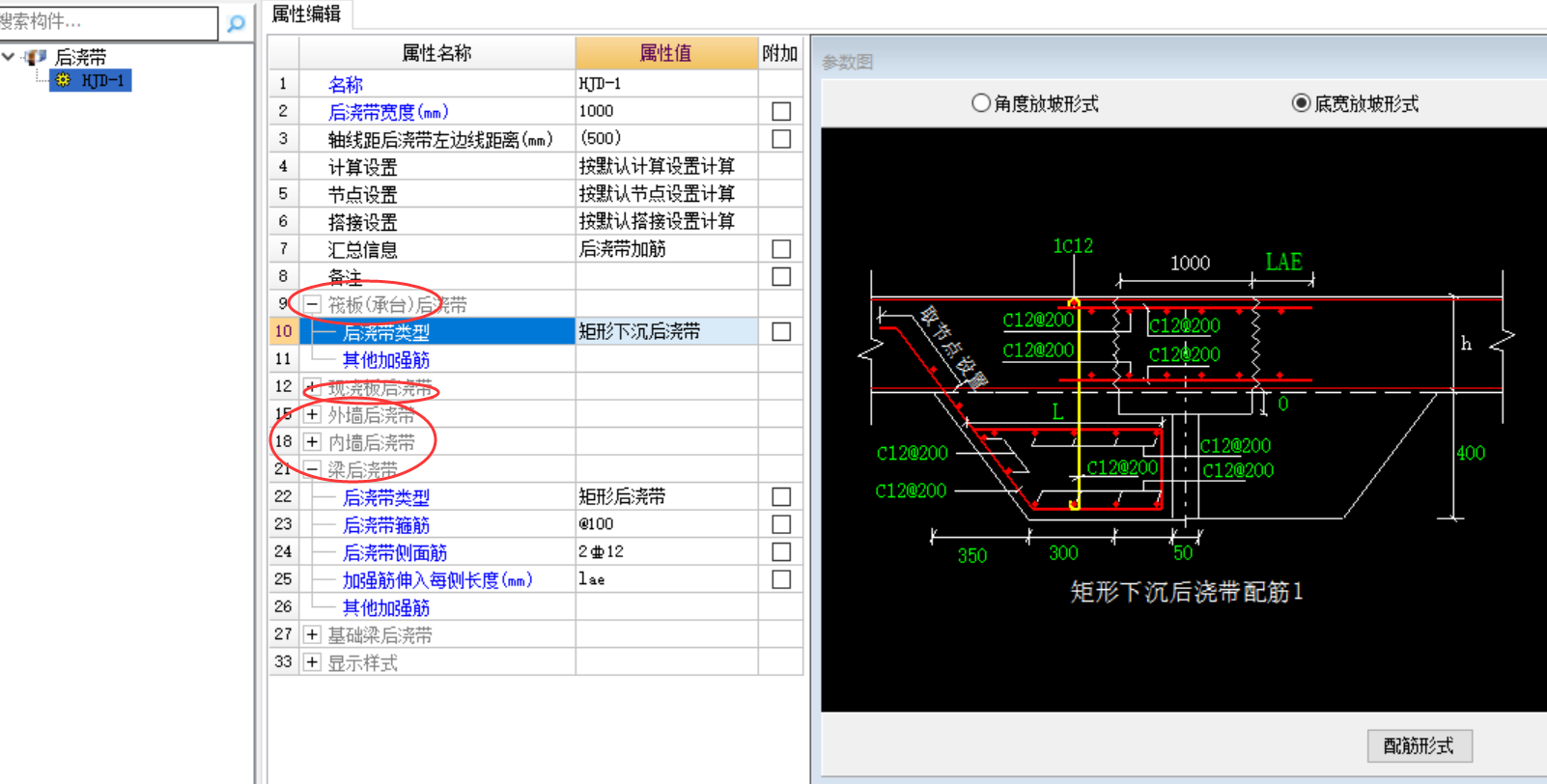This screenshot has width=1547, height=784.
Task: Click the 属性值 column header
Action: (666, 53)
